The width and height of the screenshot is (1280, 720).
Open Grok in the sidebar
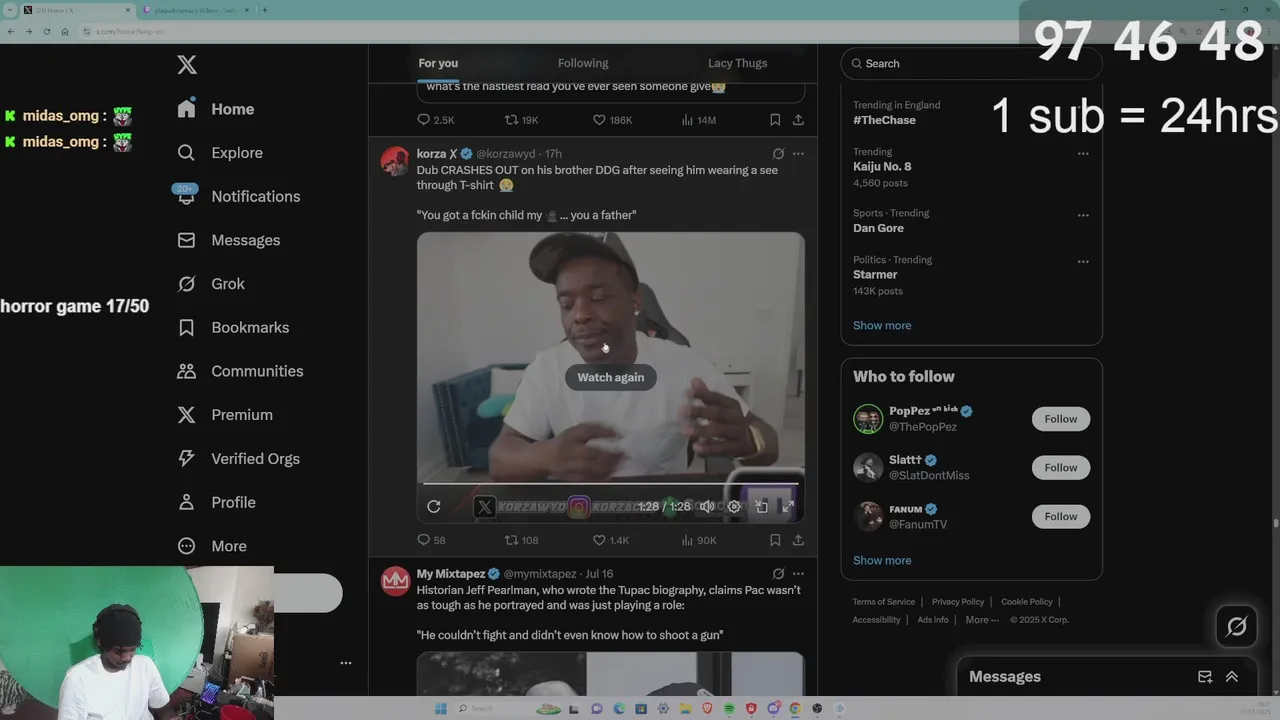click(211, 284)
